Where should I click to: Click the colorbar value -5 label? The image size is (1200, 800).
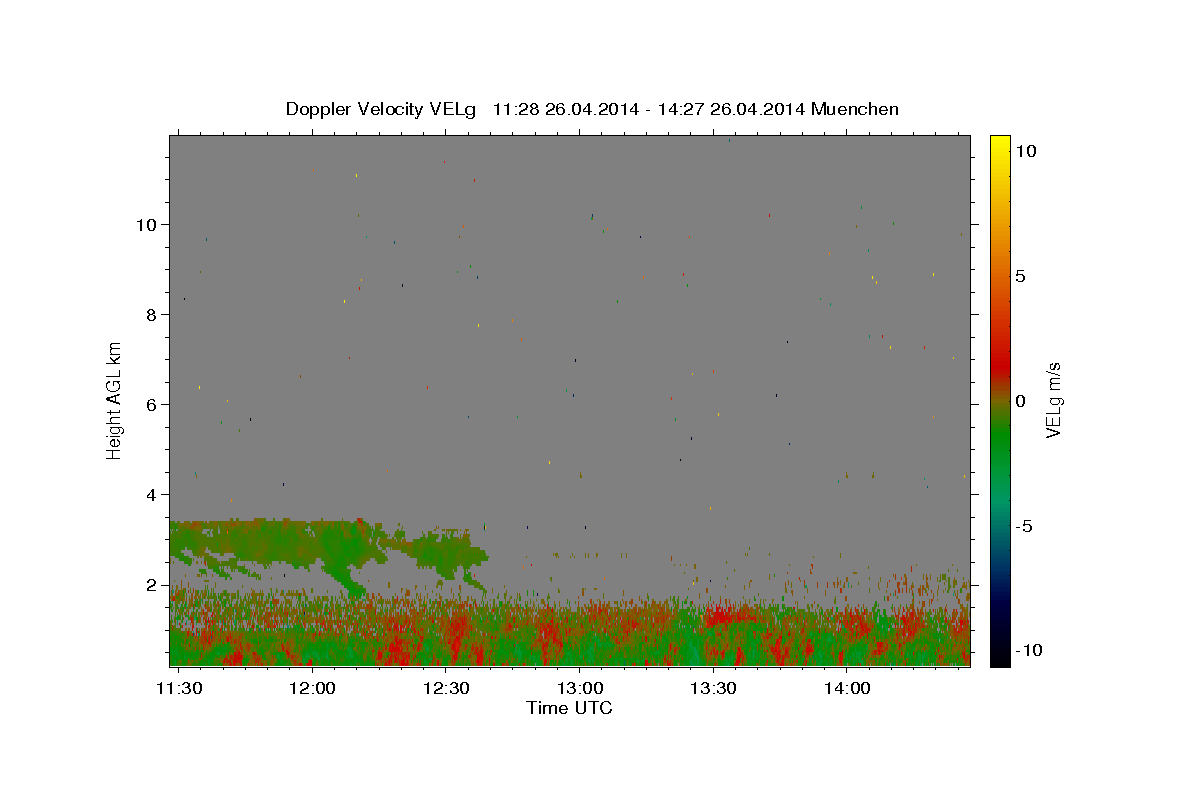click(1024, 526)
